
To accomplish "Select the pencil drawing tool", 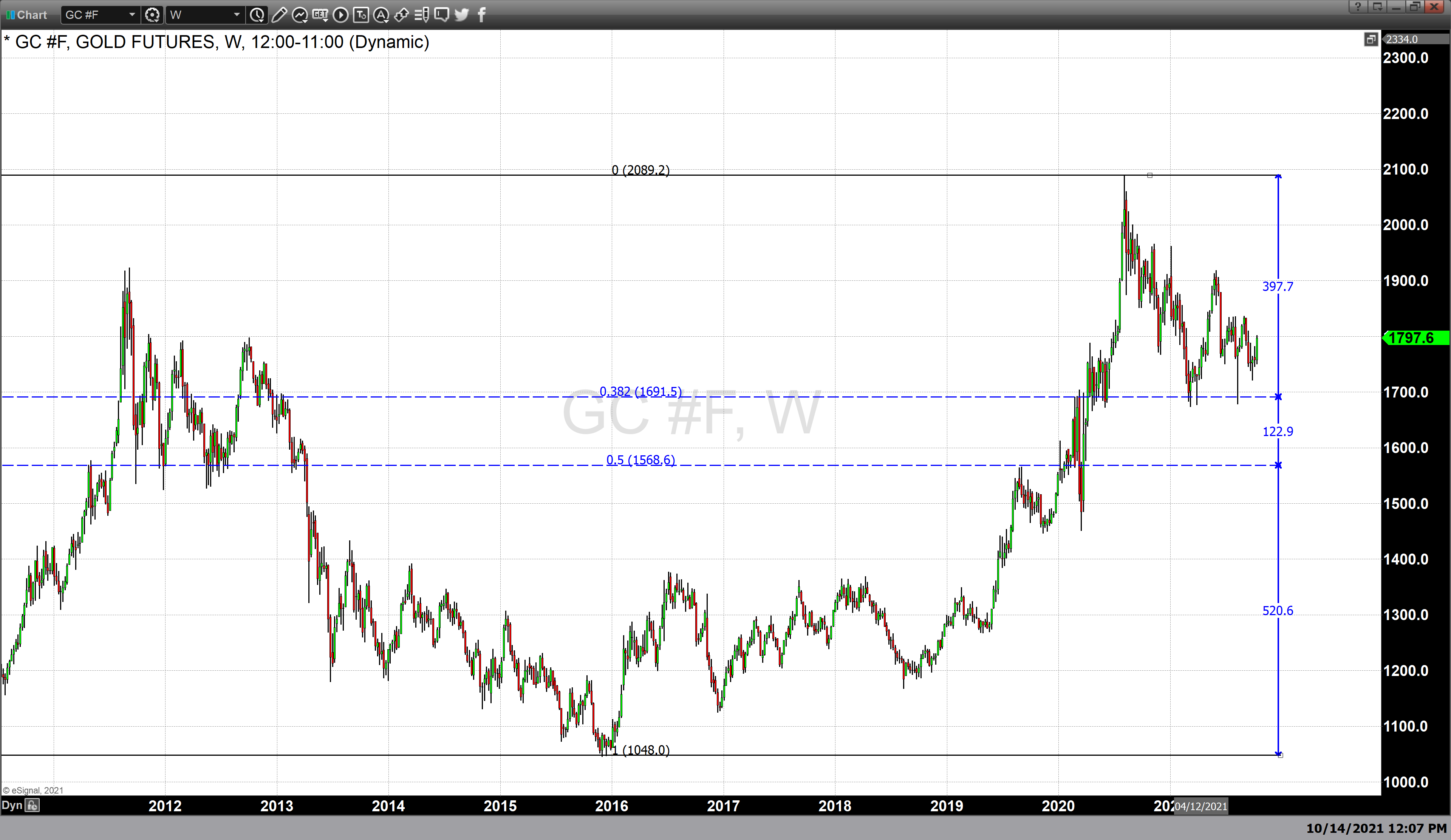I will tap(279, 15).
